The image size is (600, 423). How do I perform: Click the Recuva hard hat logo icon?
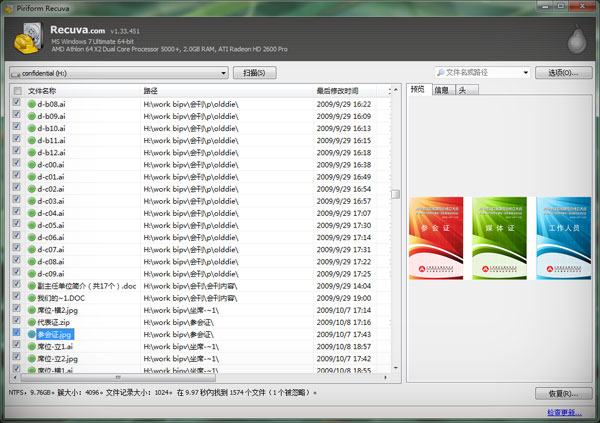click(x=28, y=38)
